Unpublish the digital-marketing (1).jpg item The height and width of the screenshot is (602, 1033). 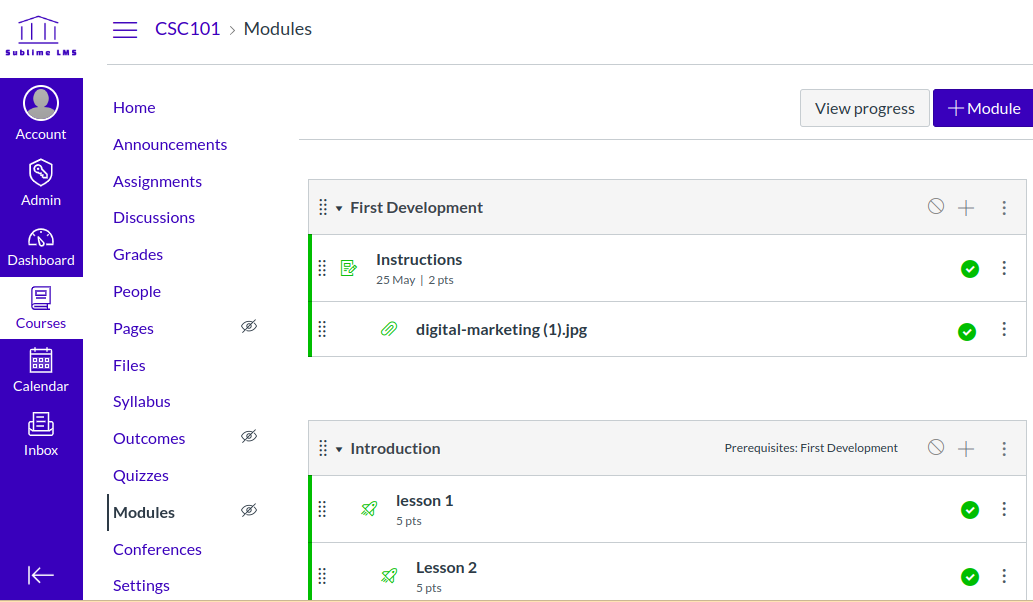(967, 331)
